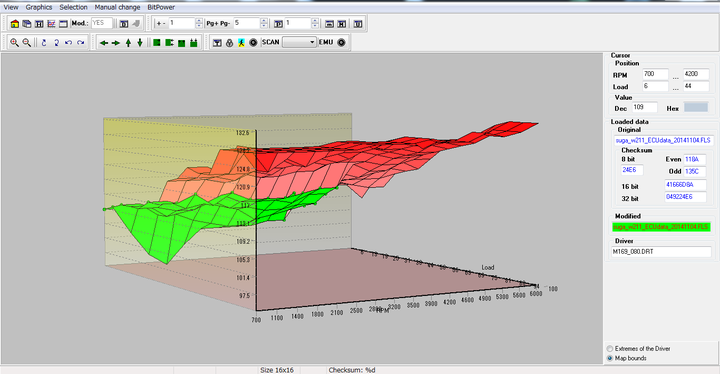Viewport: 720px width, 374px height.
Task: Open the Graphics menu
Action: [x=39, y=7]
